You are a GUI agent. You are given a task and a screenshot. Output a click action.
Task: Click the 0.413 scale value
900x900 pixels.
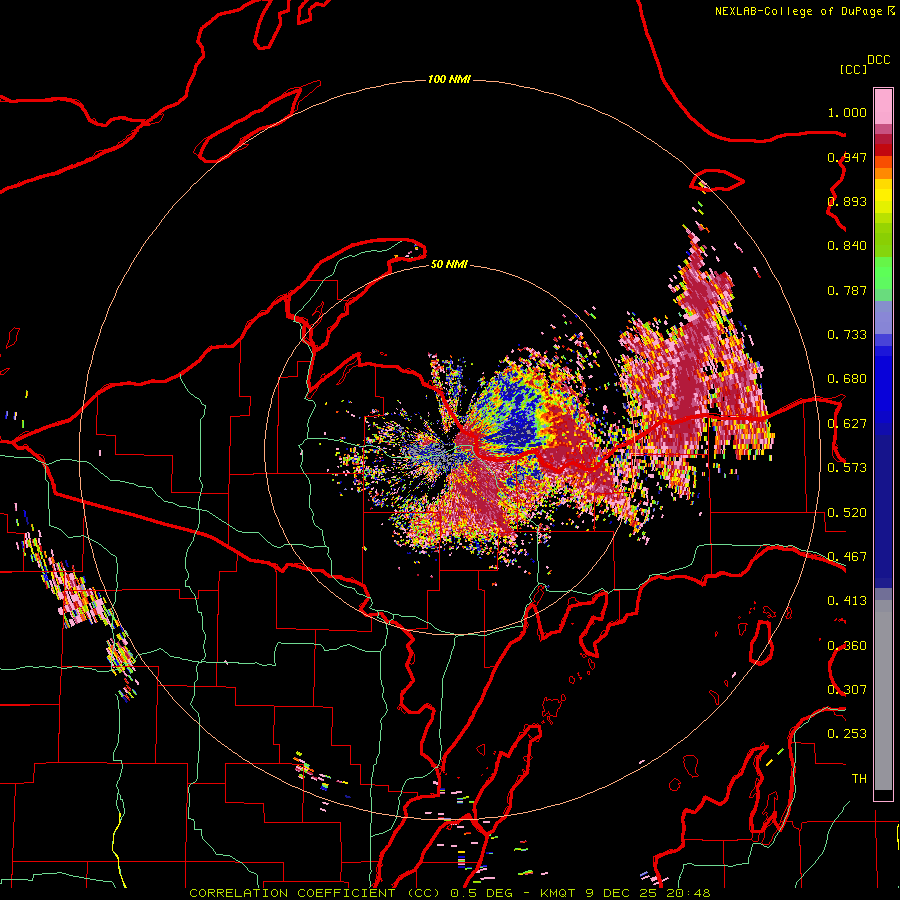[847, 601]
